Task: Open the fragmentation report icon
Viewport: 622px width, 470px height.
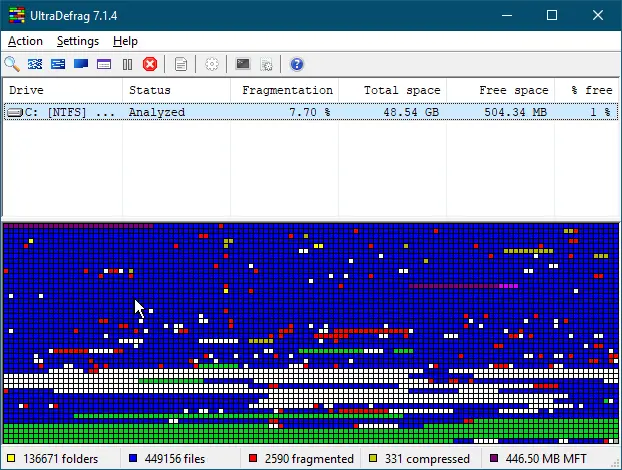Action: click(x=181, y=64)
